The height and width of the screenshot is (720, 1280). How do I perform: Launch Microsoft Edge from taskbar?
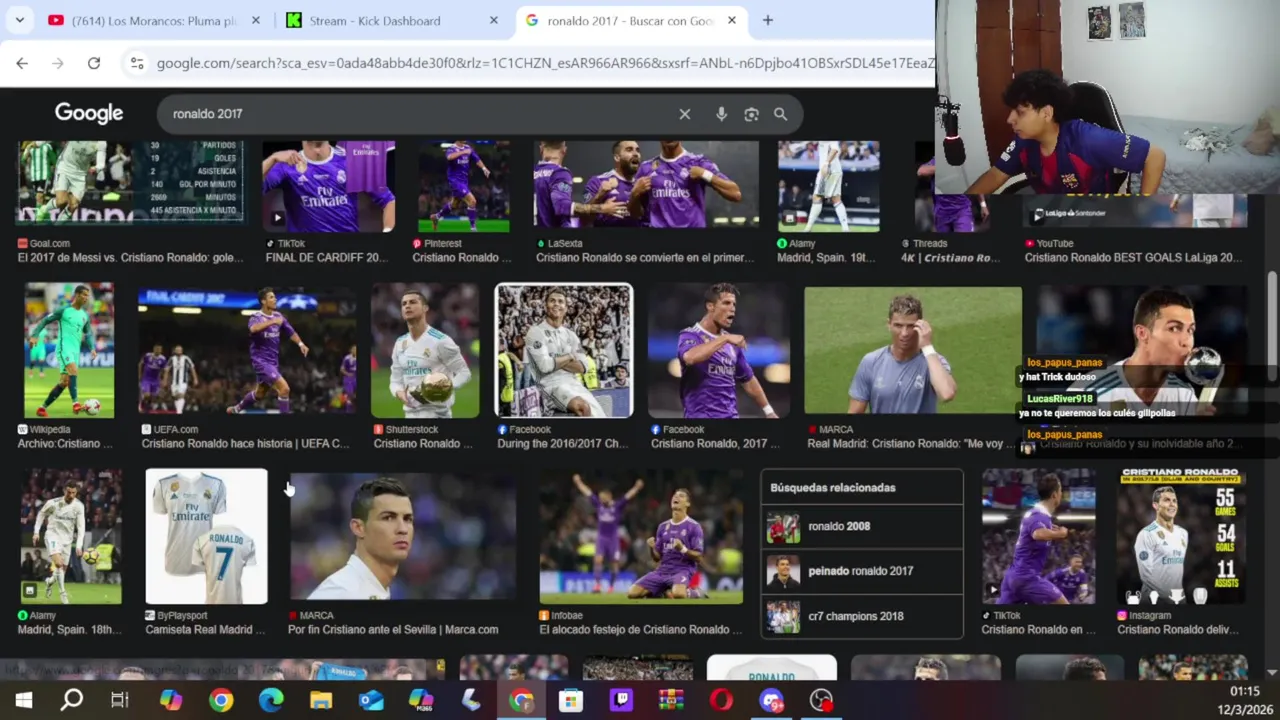[271, 700]
